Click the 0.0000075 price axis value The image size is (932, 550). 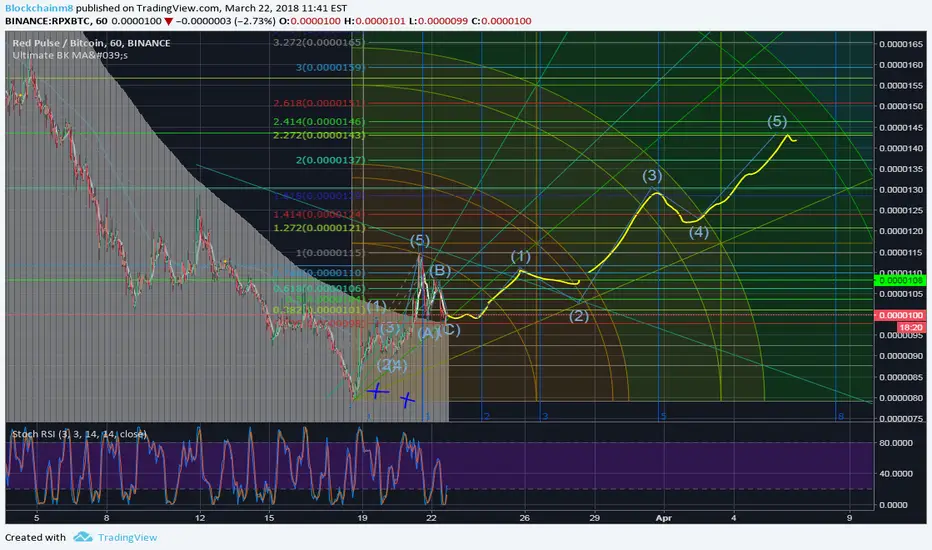tap(901, 419)
